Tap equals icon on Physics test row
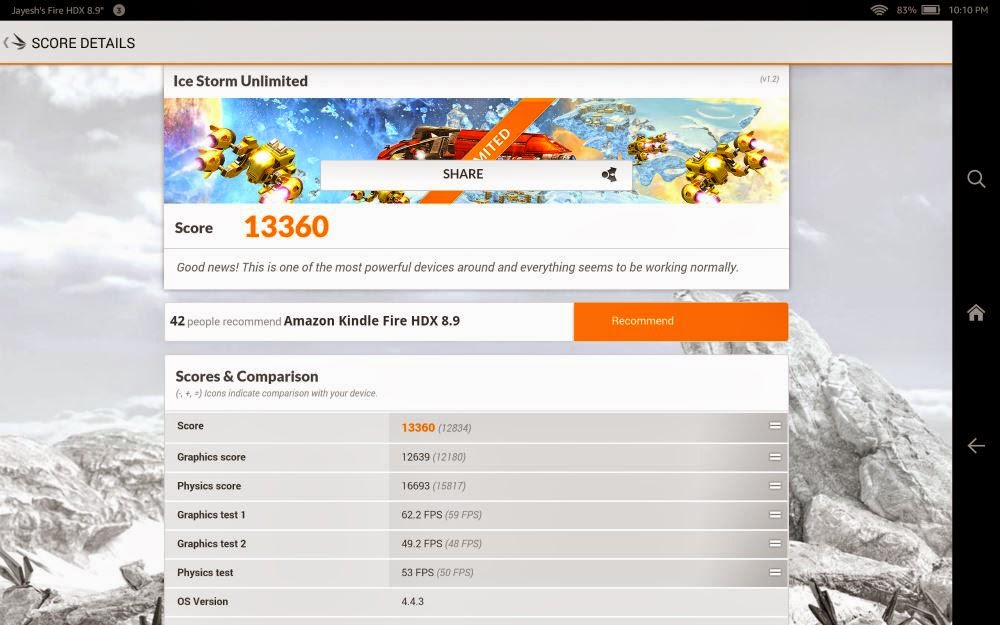 [x=775, y=572]
